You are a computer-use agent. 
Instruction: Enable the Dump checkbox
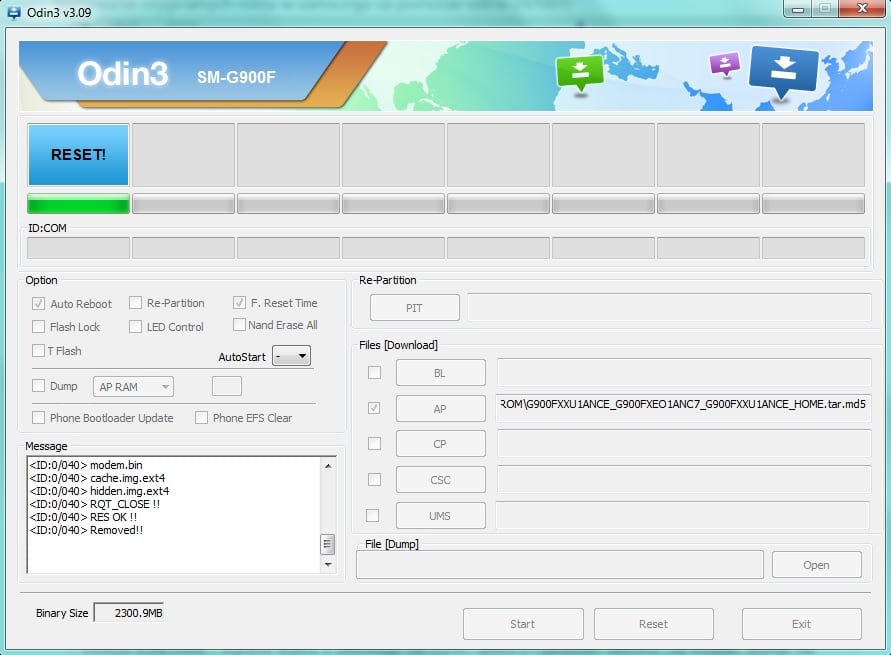[38, 386]
